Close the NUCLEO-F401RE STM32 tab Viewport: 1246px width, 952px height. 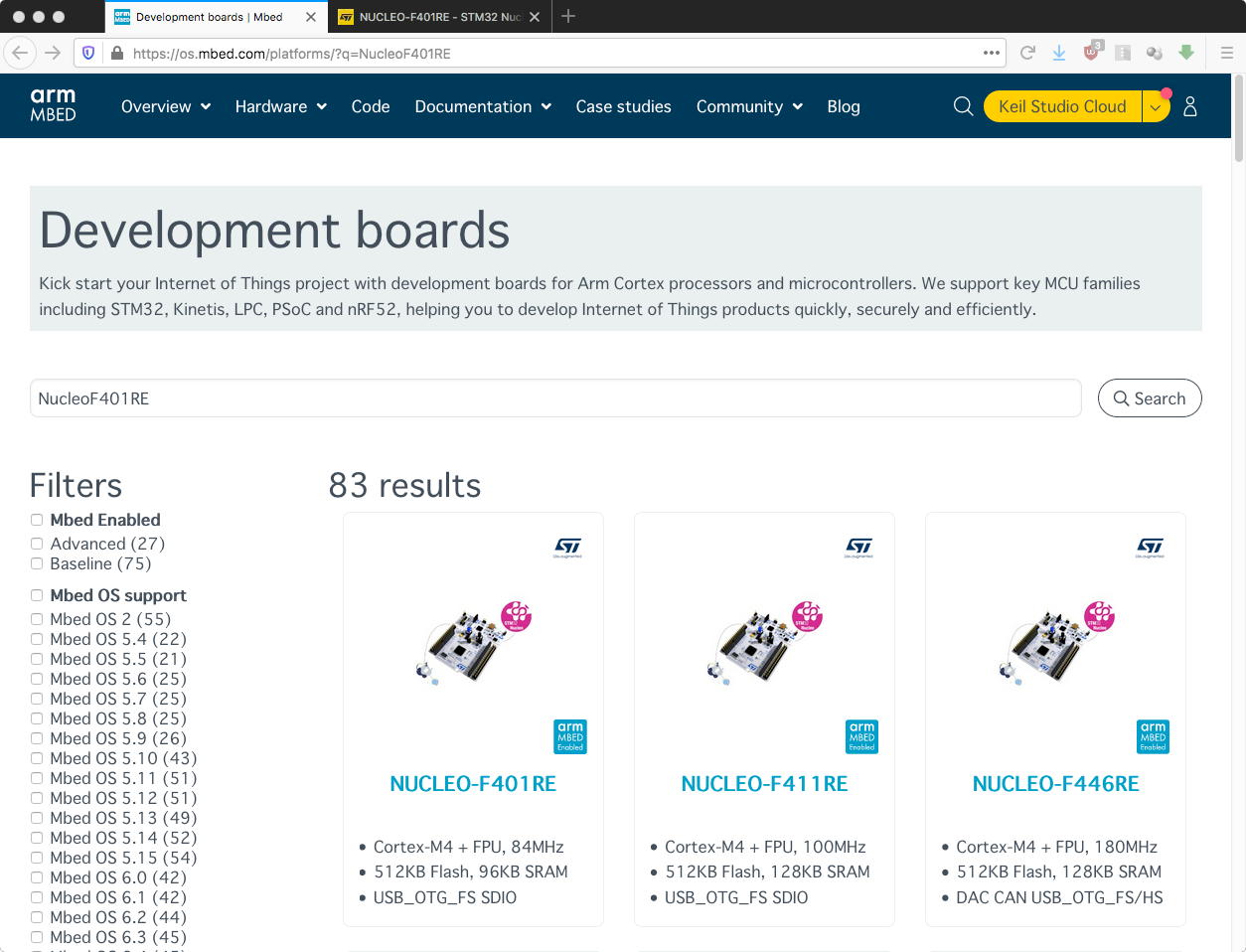pyautogui.click(x=537, y=17)
